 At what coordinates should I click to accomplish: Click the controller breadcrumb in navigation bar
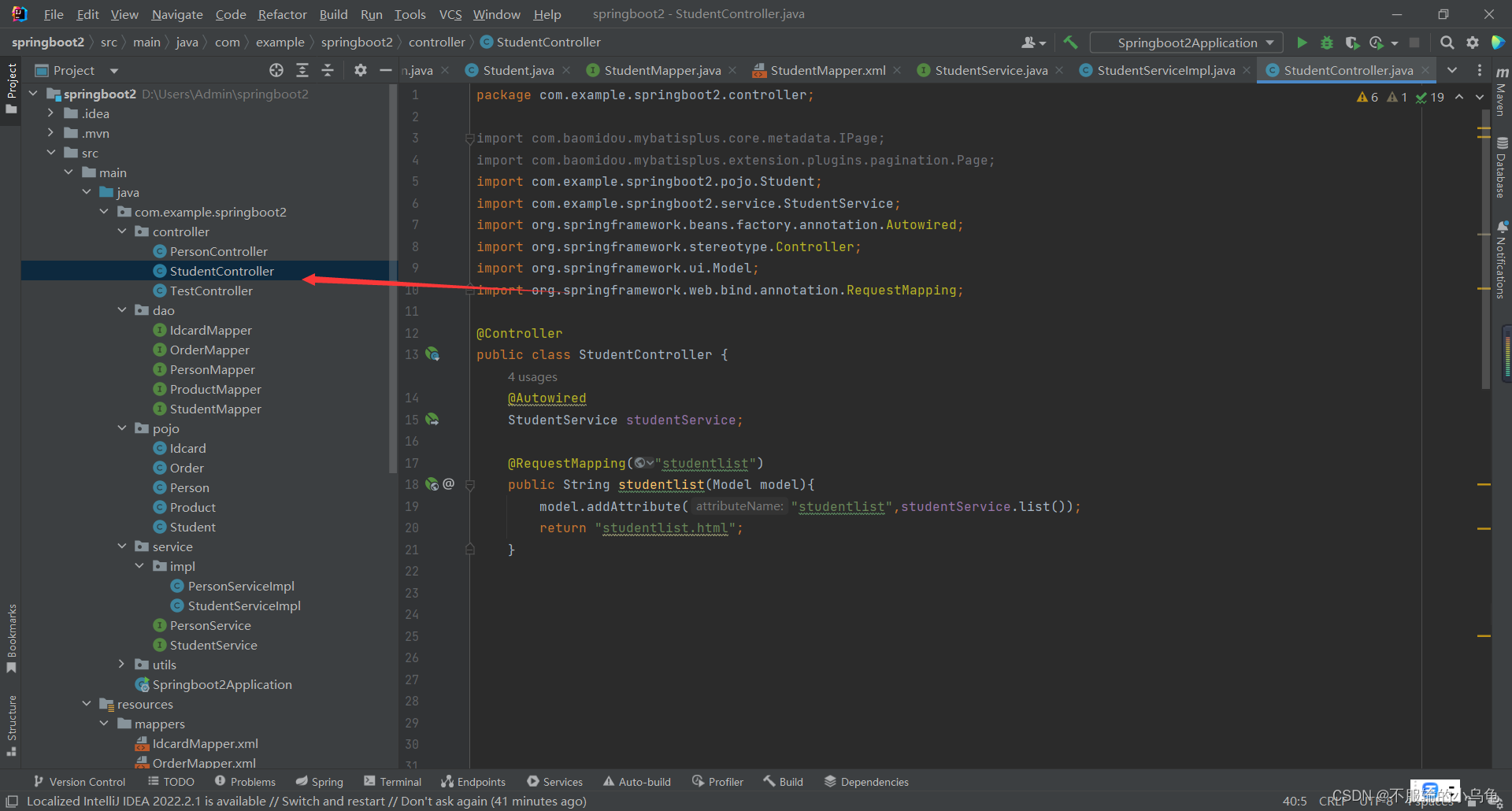click(436, 43)
